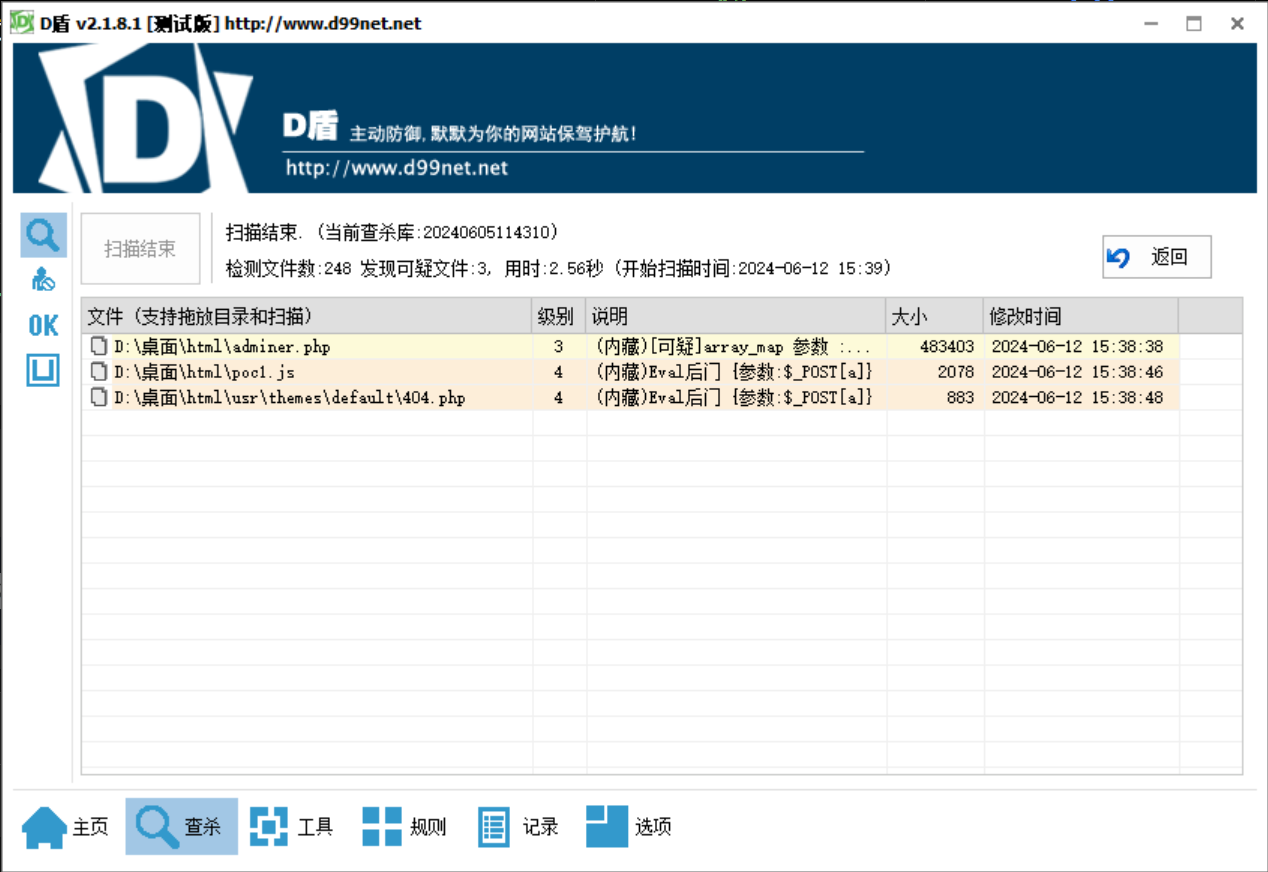Screen dimensions: 1268x872
Task: Click the banner slogan 主动防御 text
Action: (x=493, y=133)
